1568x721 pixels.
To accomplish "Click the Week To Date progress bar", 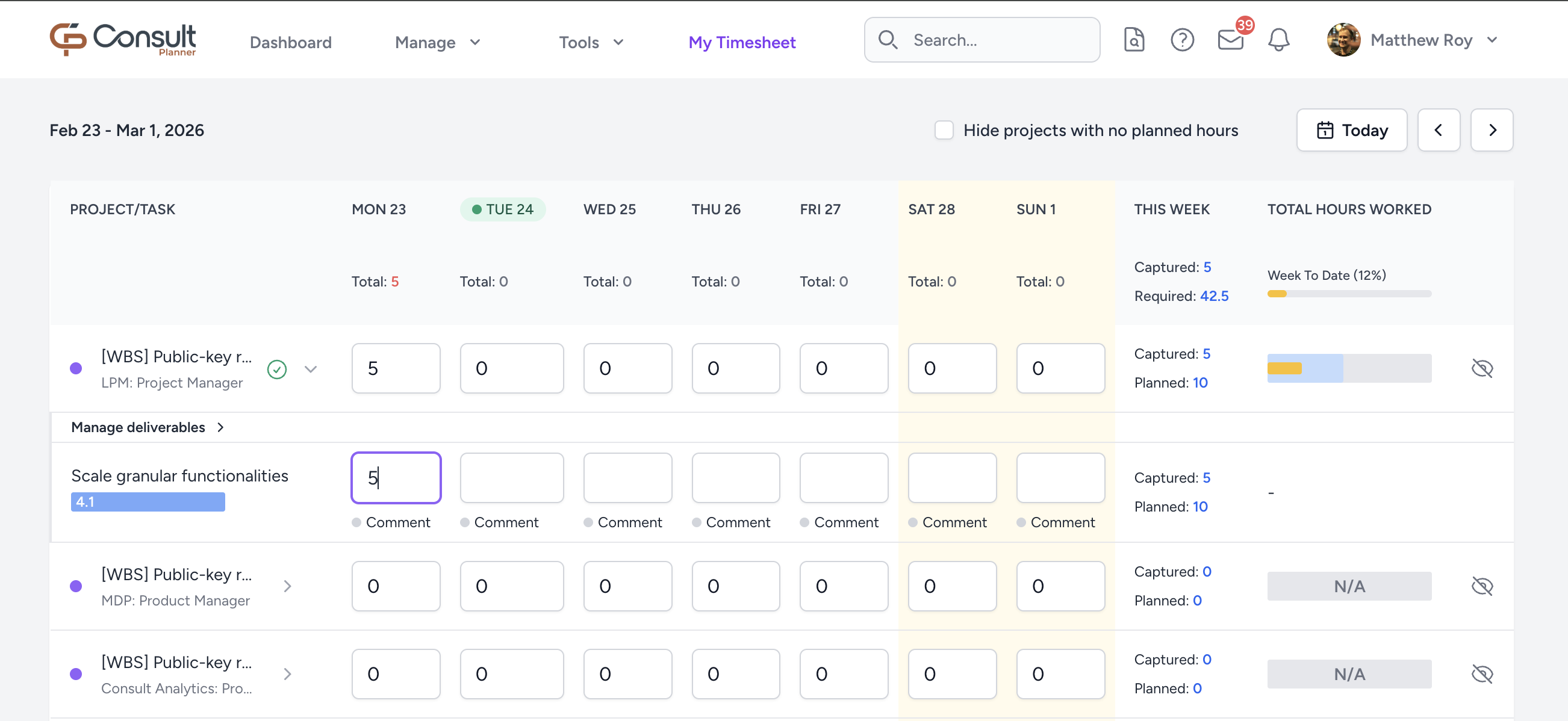I will 1349,294.
